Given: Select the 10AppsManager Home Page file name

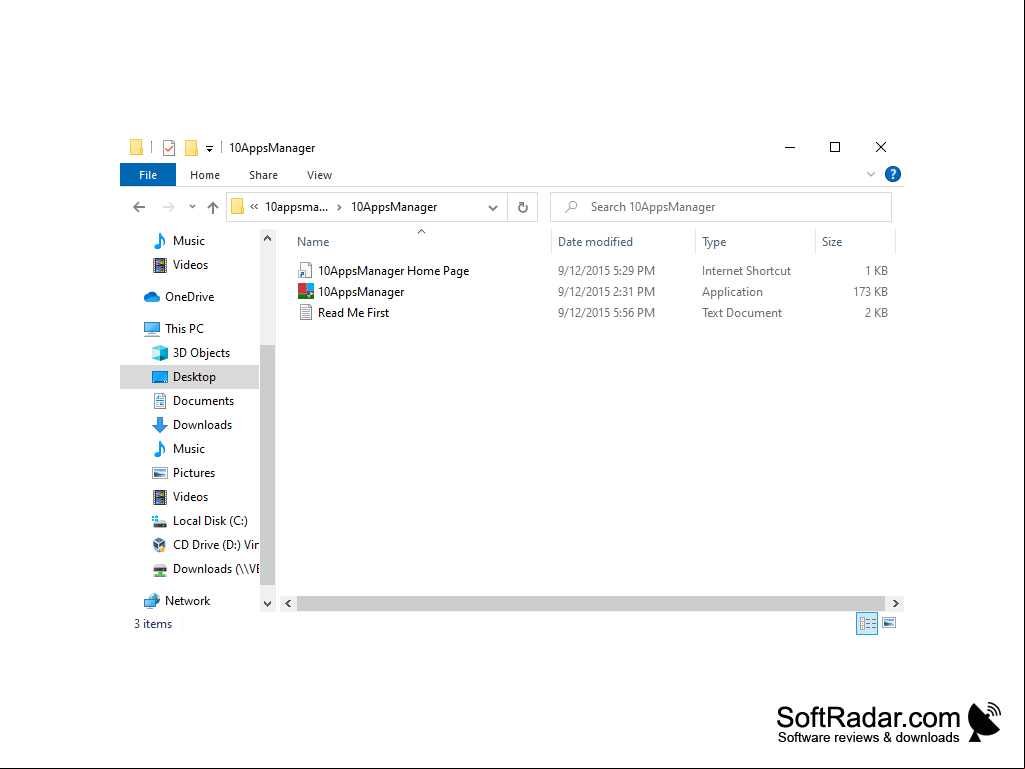Looking at the screenshot, I should coord(394,271).
